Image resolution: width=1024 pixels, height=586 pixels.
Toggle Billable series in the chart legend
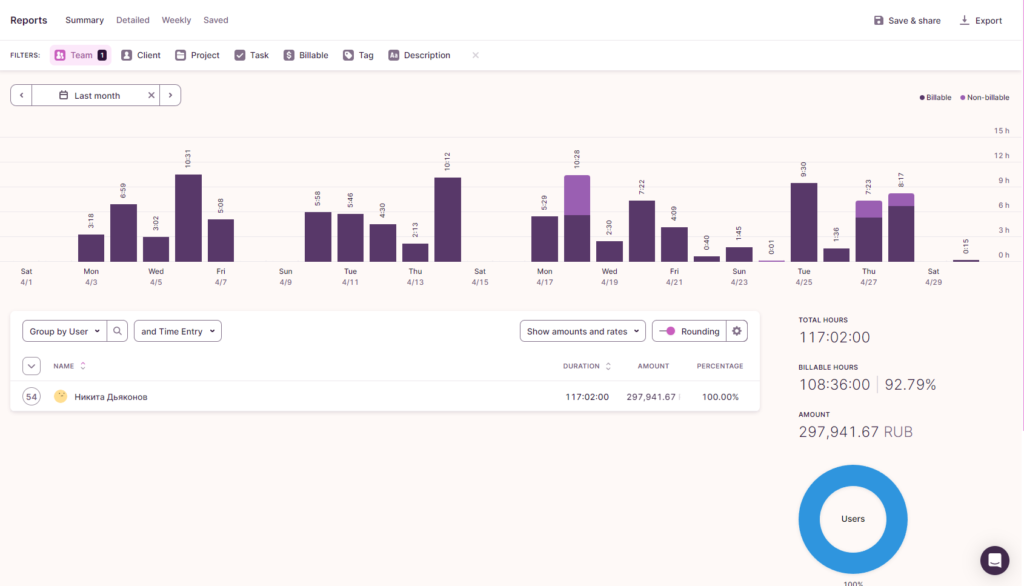pyautogui.click(x=936, y=98)
